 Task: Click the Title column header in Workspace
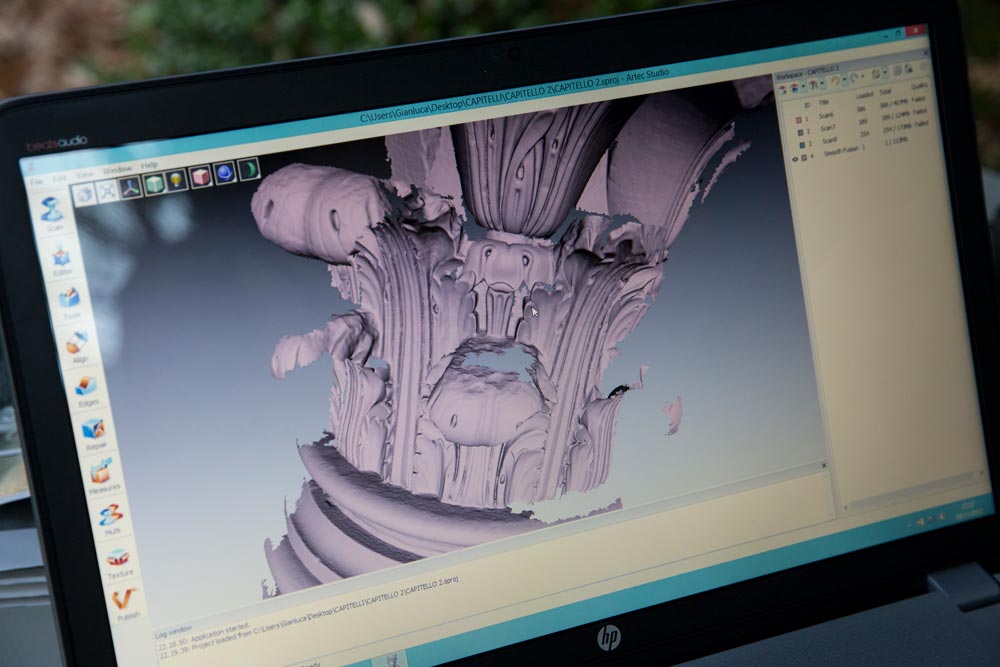point(824,100)
